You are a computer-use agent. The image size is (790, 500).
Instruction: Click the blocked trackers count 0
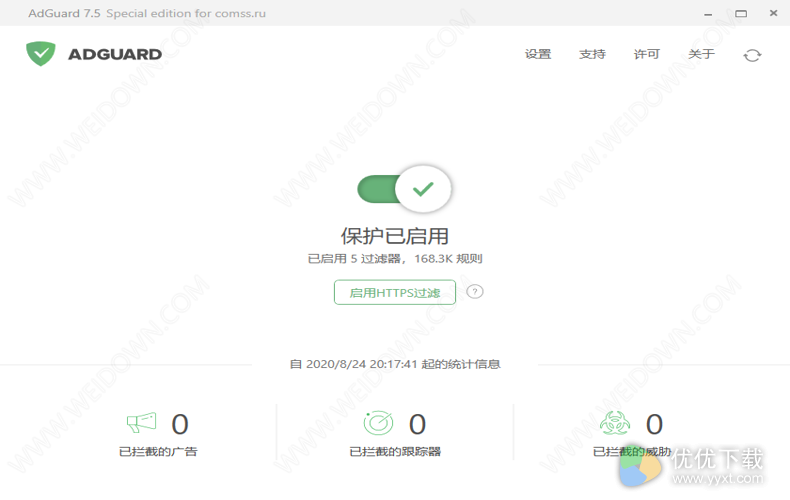(x=417, y=424)
